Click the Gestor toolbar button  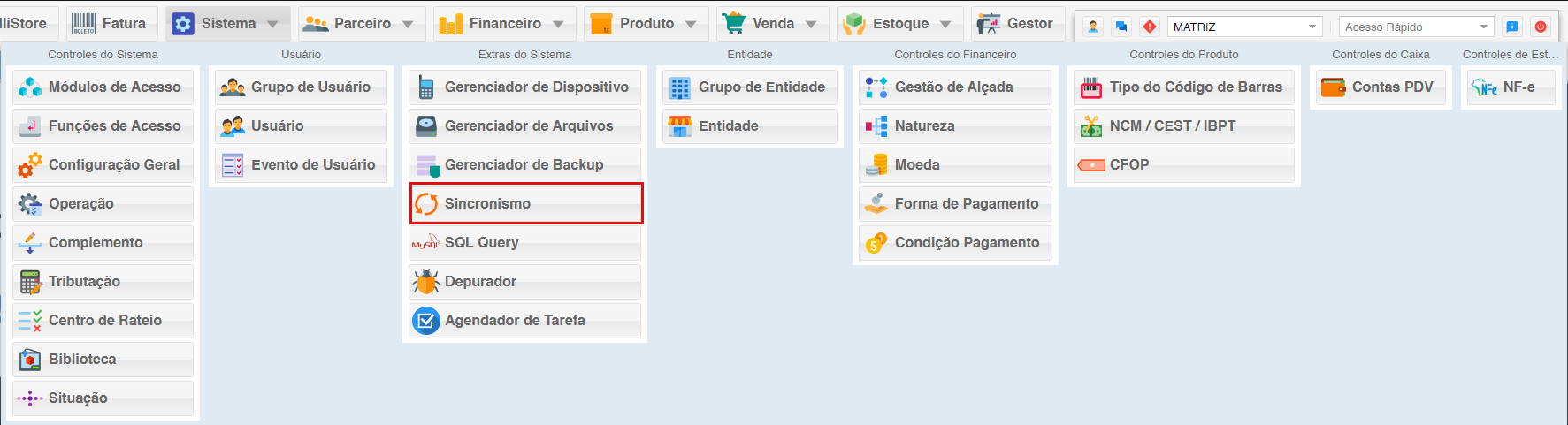tap(1017, 24)
